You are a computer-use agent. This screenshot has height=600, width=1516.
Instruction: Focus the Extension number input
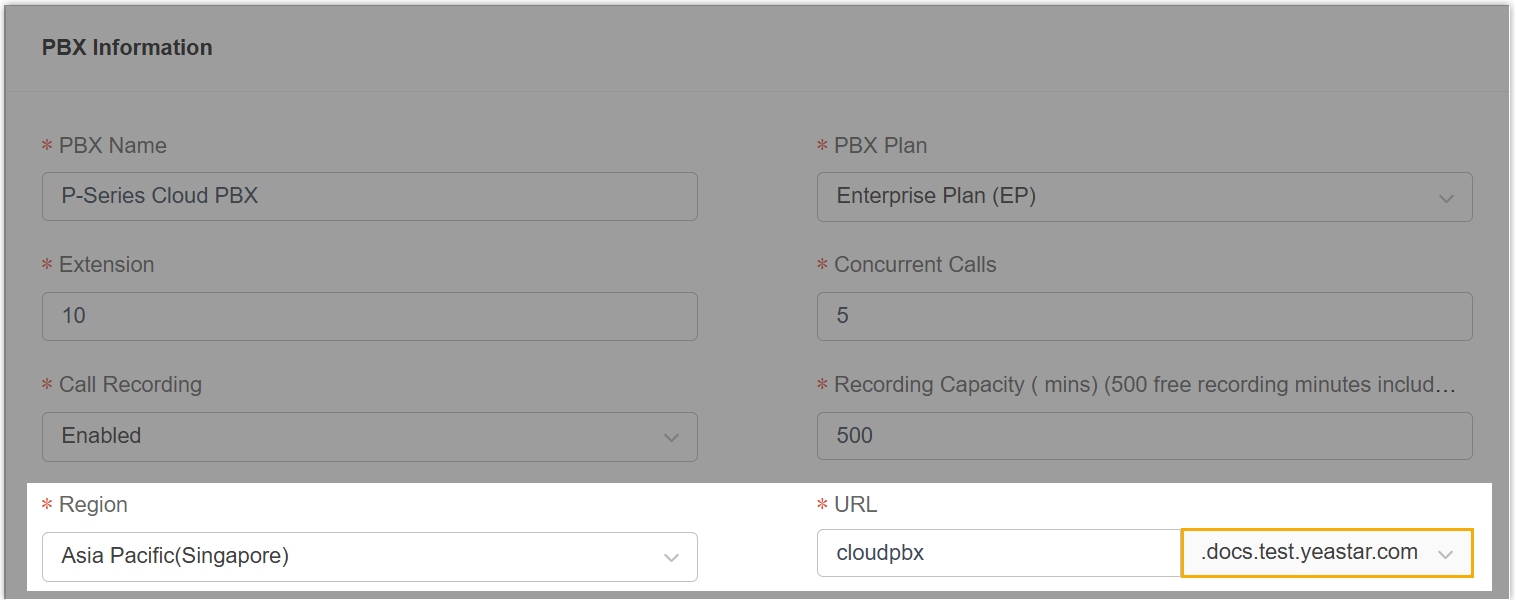(x=369, y=316)
